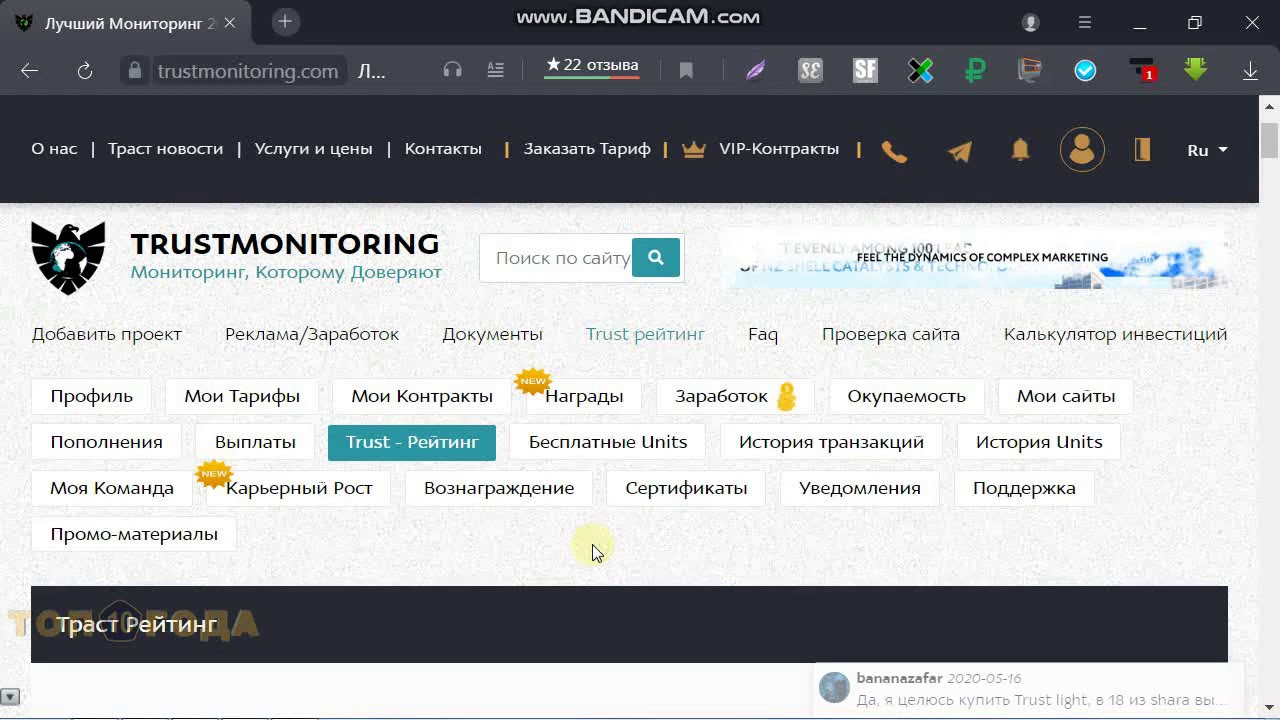The width and height of the screenshot is (1280, 720).
Task: Open Услуги и цены menu item
Action: (x=313, y=148)
